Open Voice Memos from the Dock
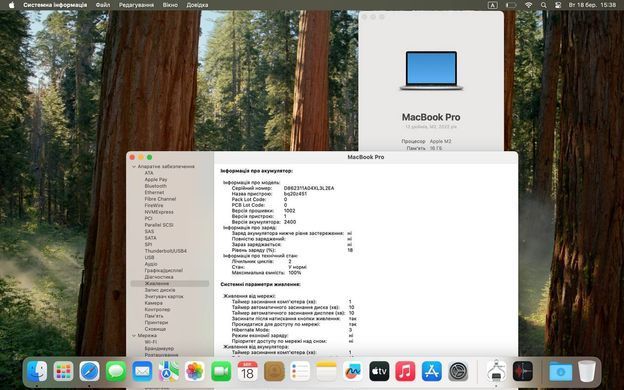Image resolution: width=624 pixels, height=390 pixels. click(523, 372)
